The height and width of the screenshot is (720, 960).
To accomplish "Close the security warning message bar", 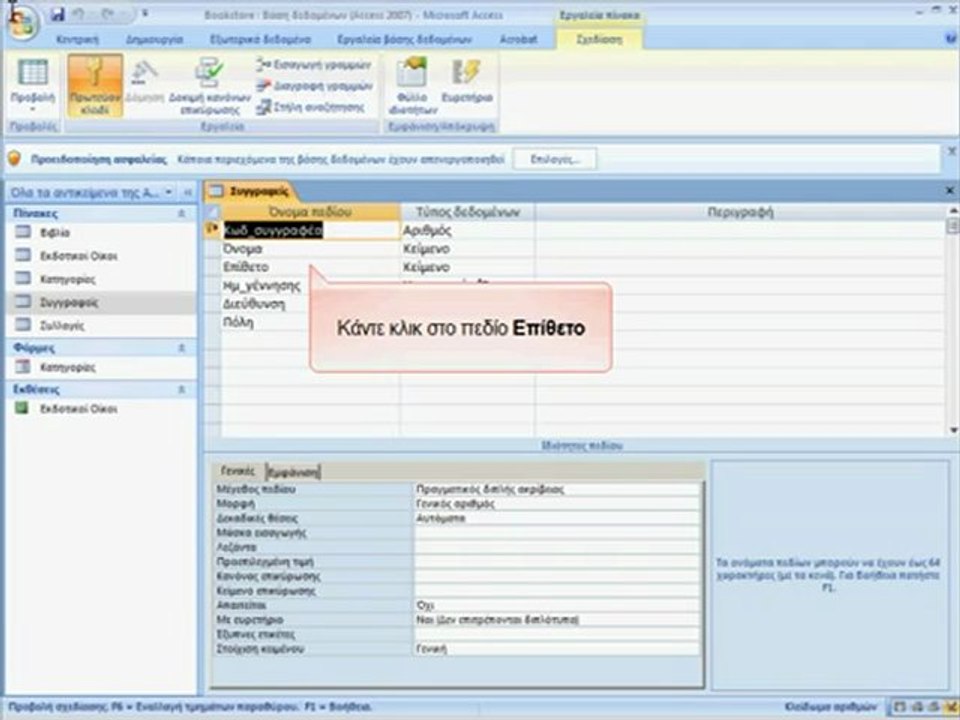I will pos(952,151).
